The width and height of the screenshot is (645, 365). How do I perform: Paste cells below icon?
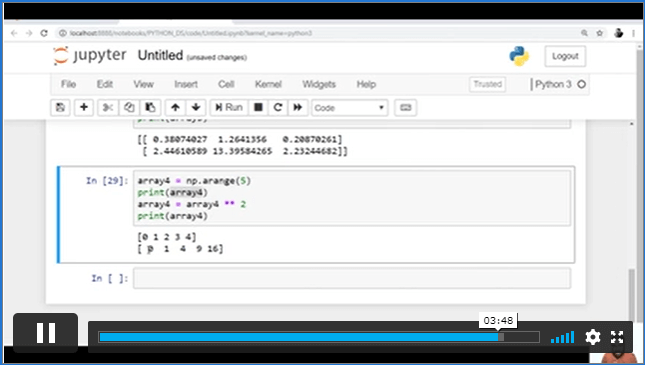150,108
